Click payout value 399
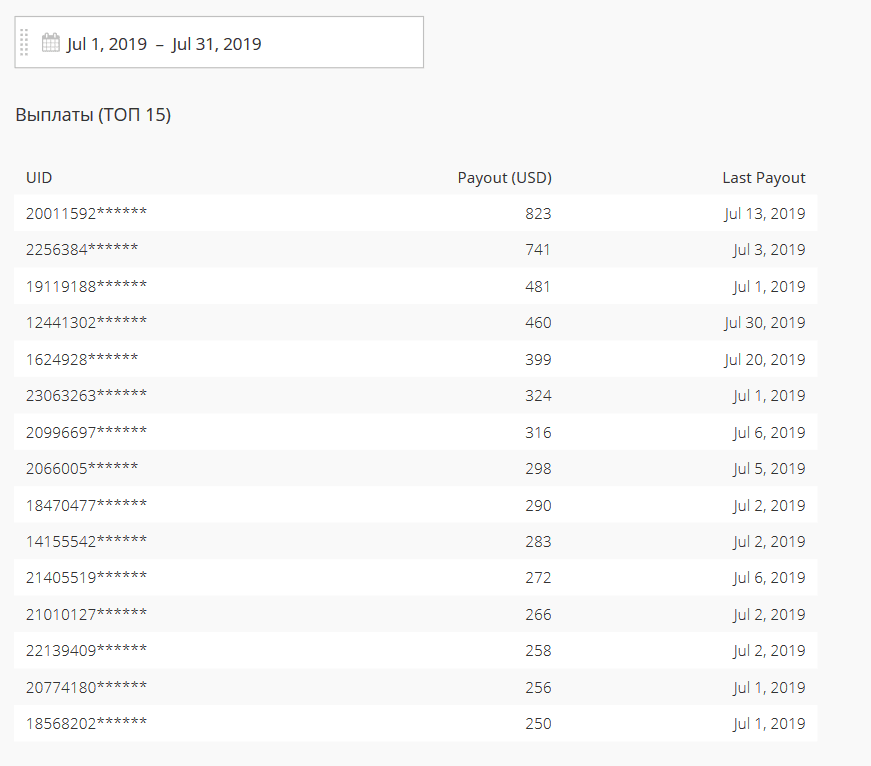This screenshot has height=766, width=871. coord(538,359)
